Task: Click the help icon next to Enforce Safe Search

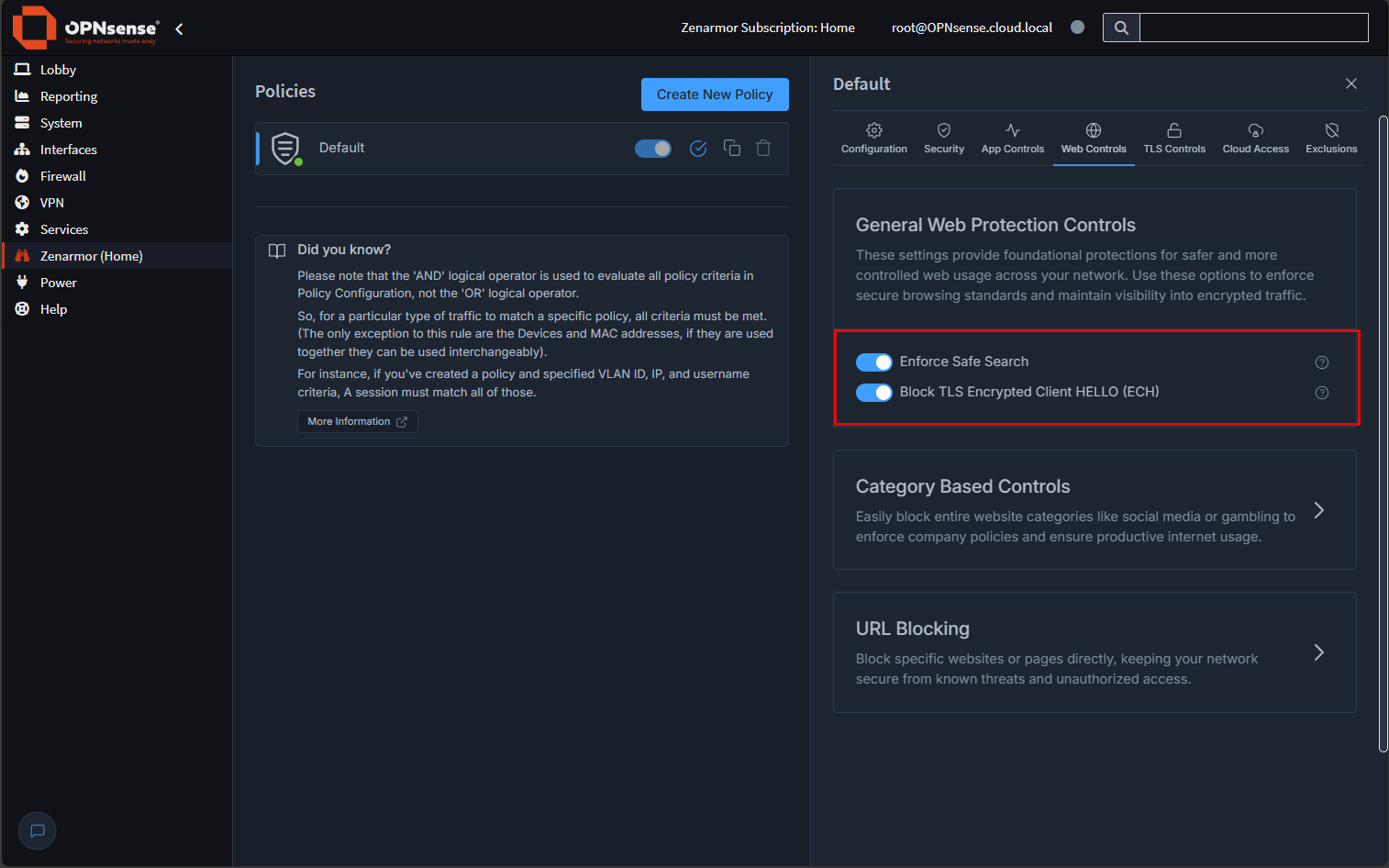Action: [1321, 362]
